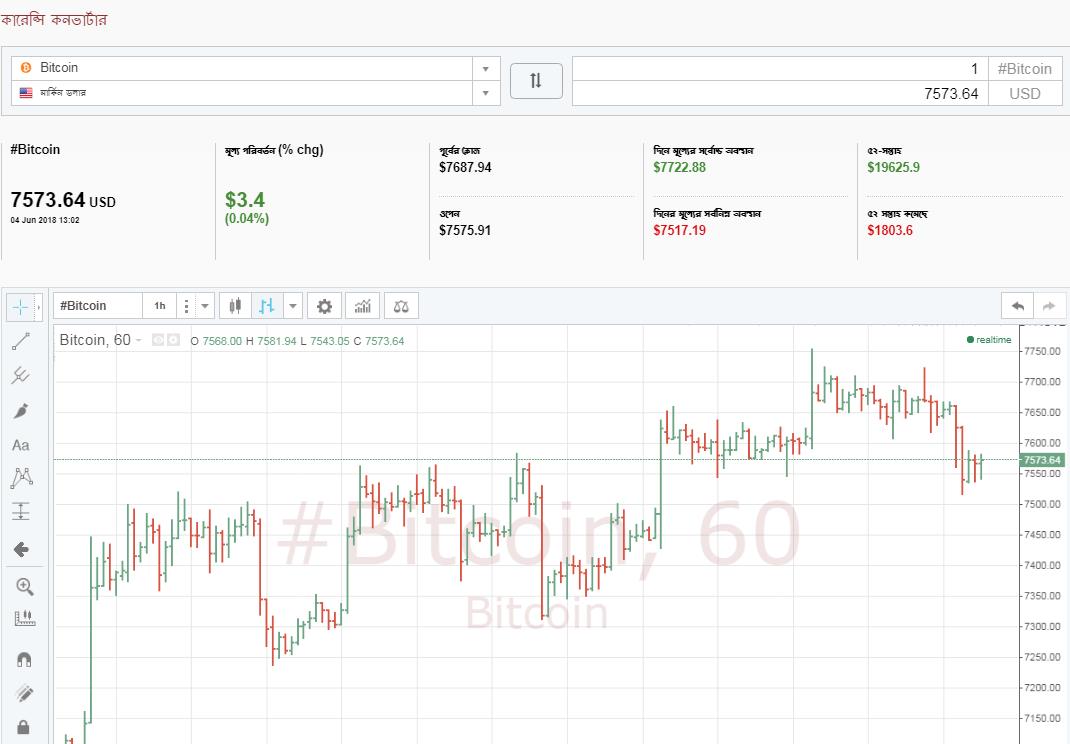Click the L 7543.05 low value in legend
Viewport: 1070px width, 744px height.
pos(325,341)
